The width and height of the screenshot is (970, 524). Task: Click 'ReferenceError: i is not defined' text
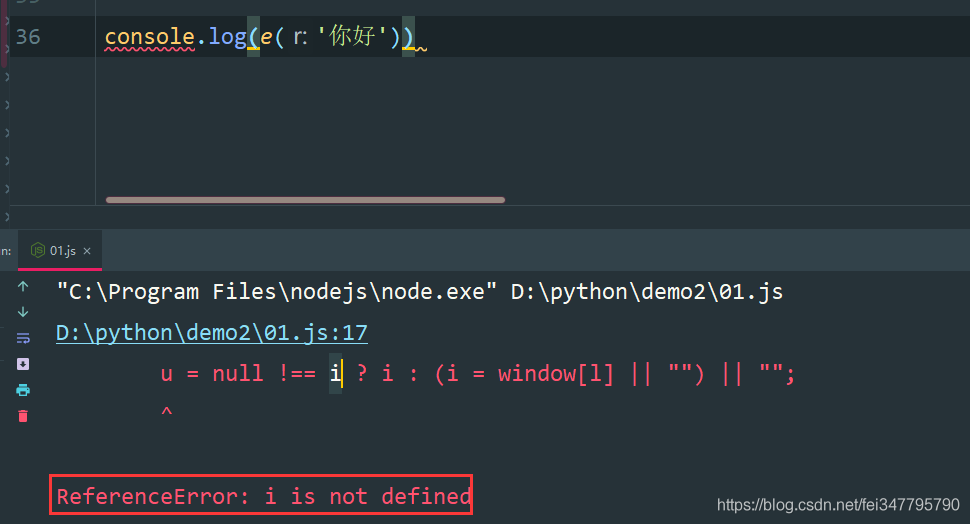(264, 496)
